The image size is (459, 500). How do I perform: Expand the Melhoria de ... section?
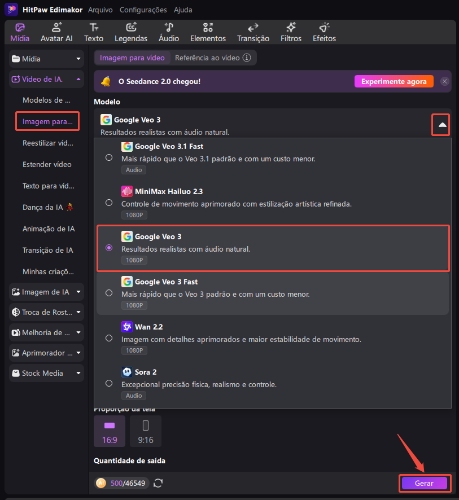tap(46, 333)
